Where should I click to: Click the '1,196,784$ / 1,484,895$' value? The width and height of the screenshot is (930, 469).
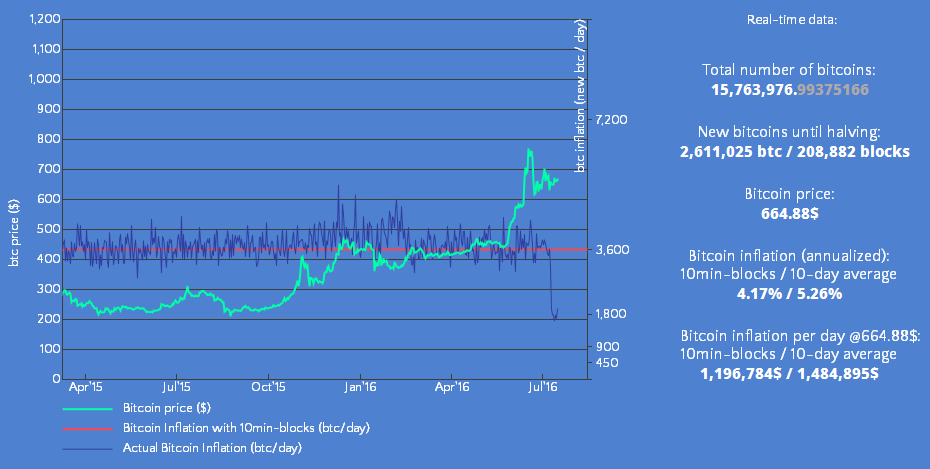[x=789, y=374]
